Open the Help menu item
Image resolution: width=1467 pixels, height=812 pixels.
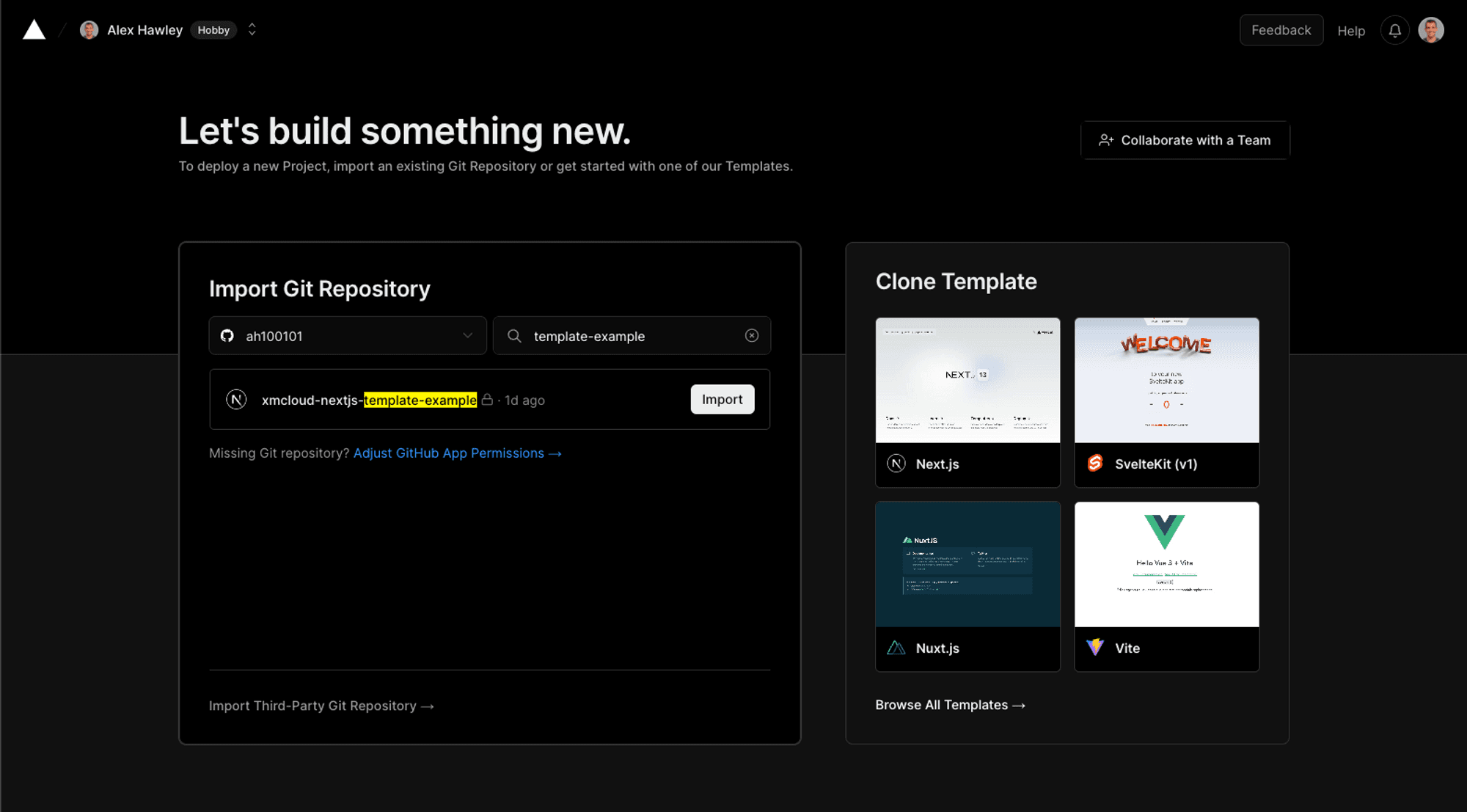click(x=1350, y=31)
